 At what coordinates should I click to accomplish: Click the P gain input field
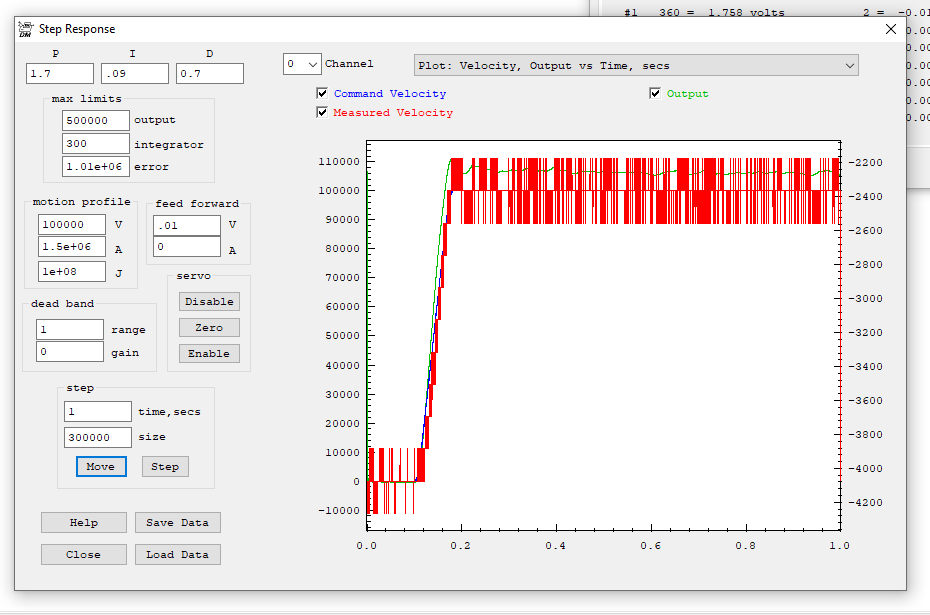(x=60, y=74)
